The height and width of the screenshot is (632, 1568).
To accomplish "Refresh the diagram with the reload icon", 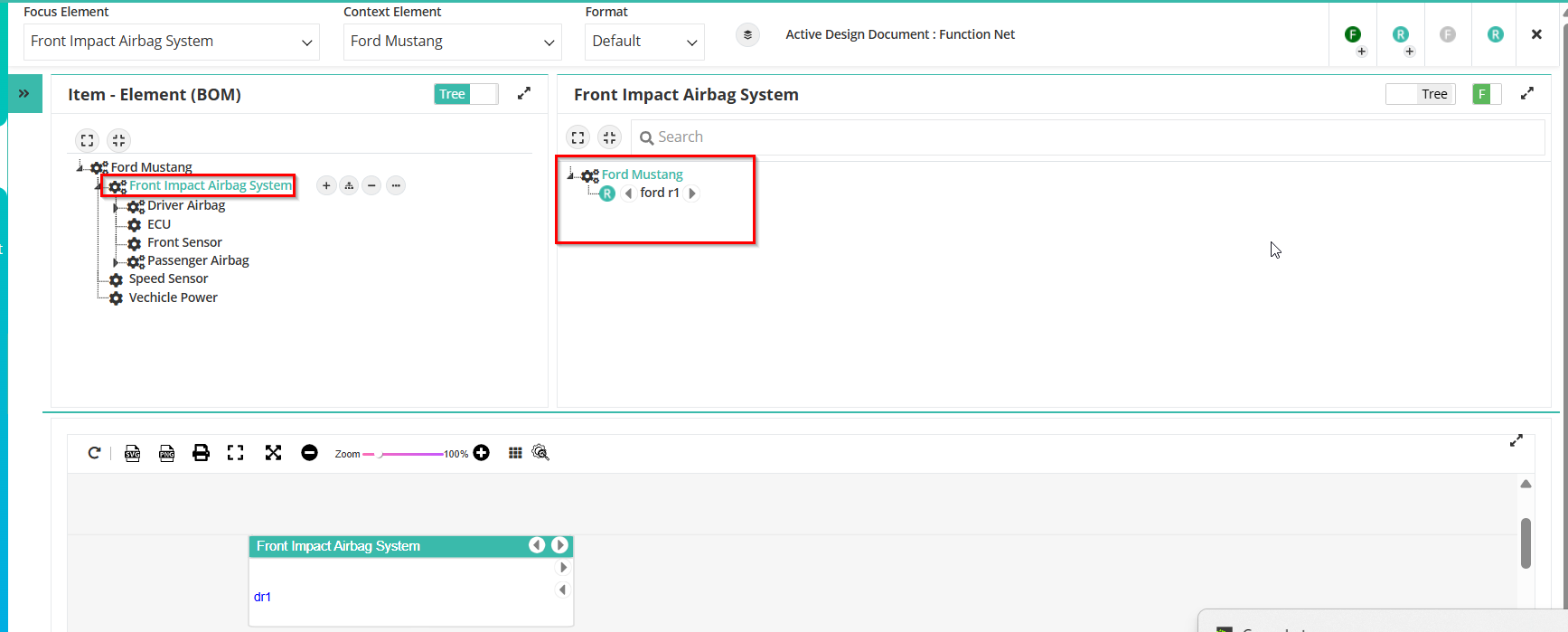I will click(94, 453).
